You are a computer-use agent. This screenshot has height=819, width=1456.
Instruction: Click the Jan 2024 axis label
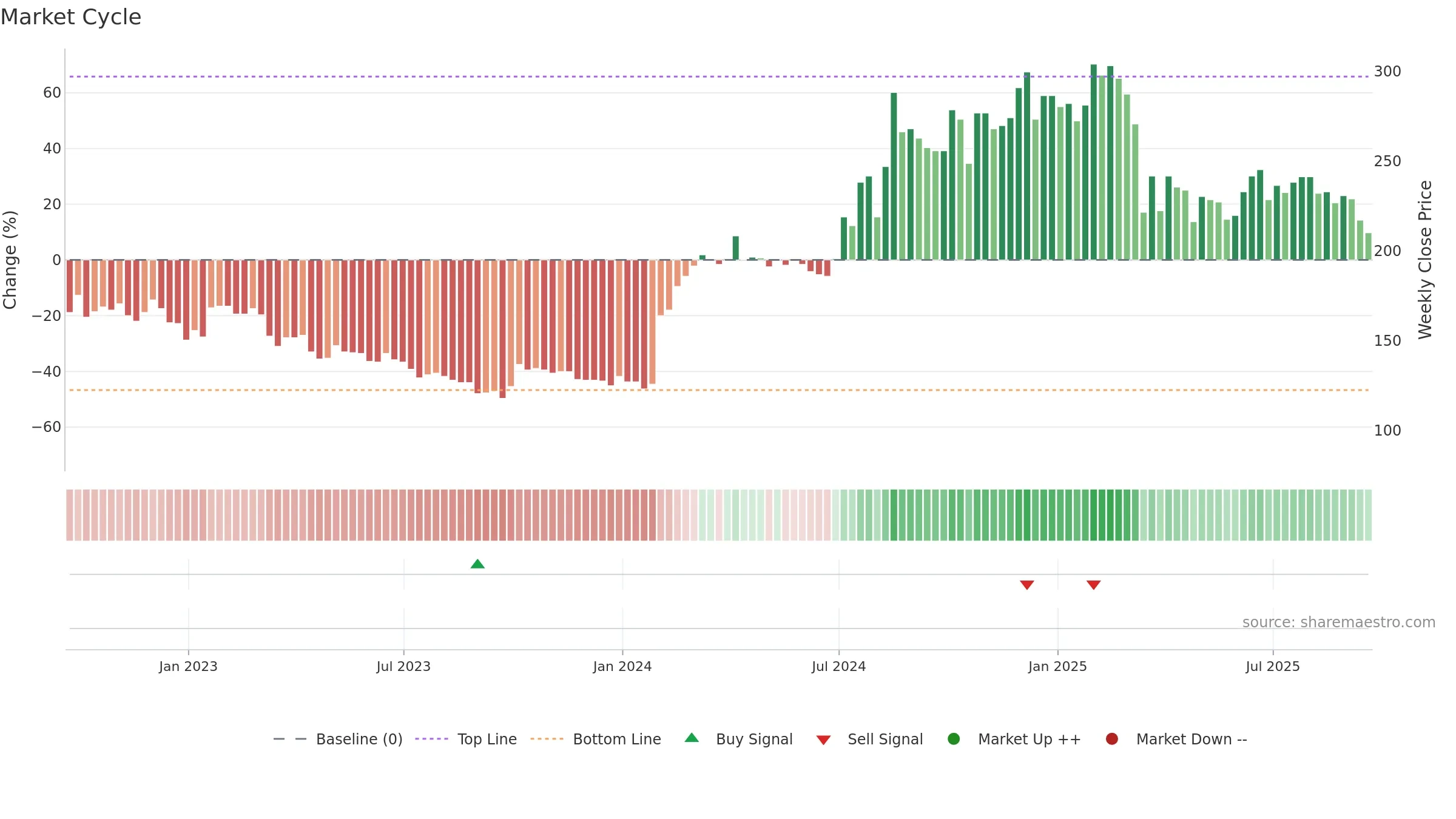point(622,666)
